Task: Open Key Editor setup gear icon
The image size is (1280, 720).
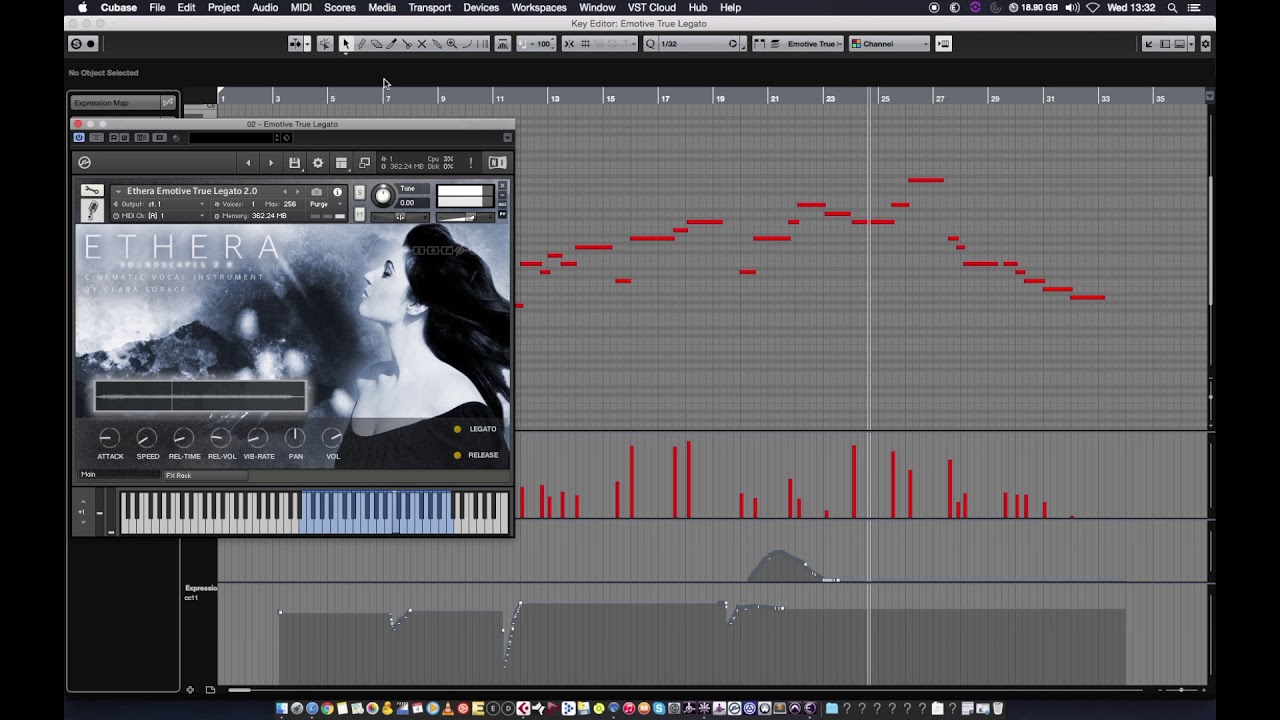Action: 1205,44
